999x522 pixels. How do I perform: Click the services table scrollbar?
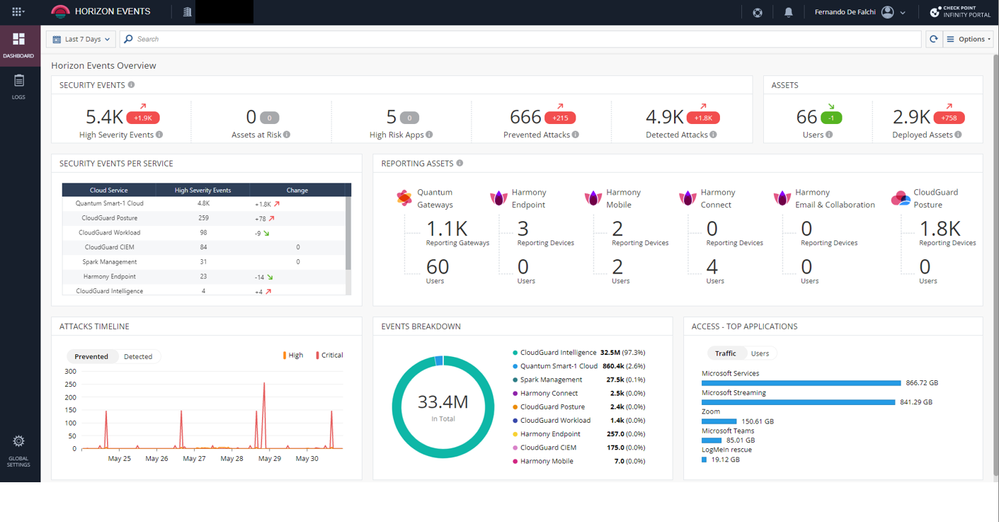pos(348,233)
